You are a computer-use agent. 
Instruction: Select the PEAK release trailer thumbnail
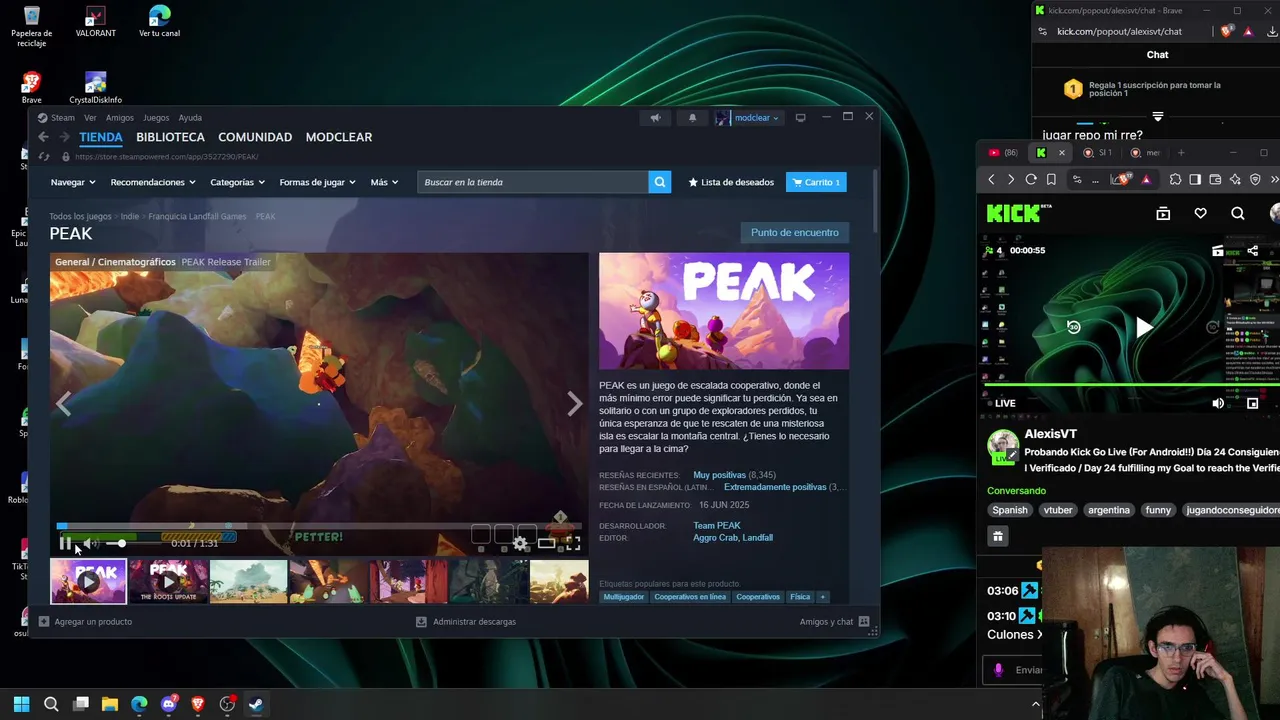click(x=89, y=581)
